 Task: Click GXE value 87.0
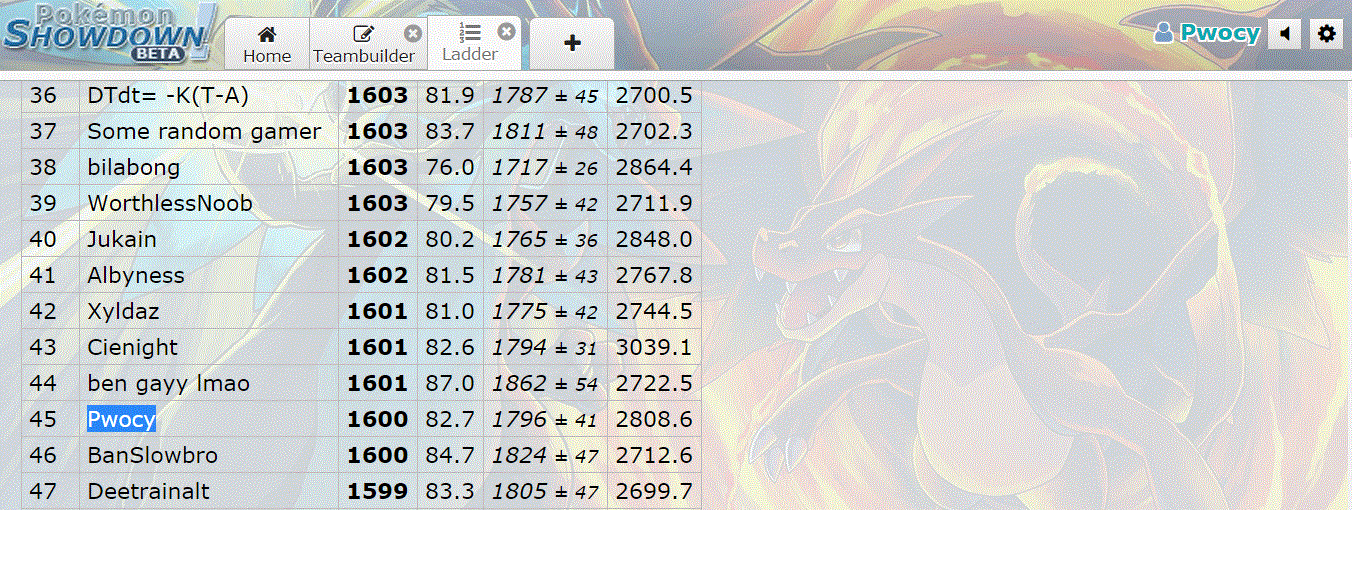tap(450, 384)
